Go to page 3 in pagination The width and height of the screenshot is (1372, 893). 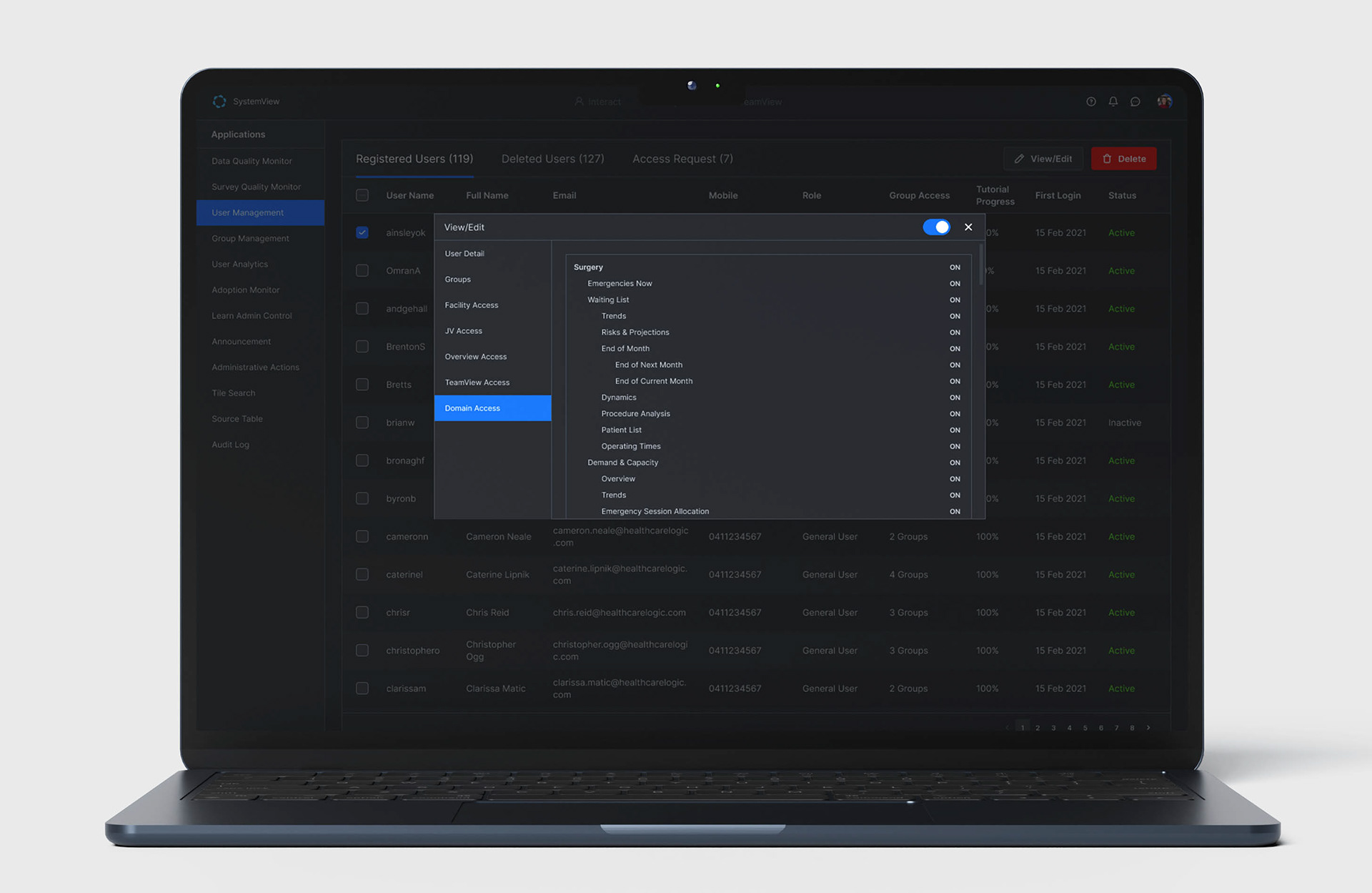click(1053, 728)
